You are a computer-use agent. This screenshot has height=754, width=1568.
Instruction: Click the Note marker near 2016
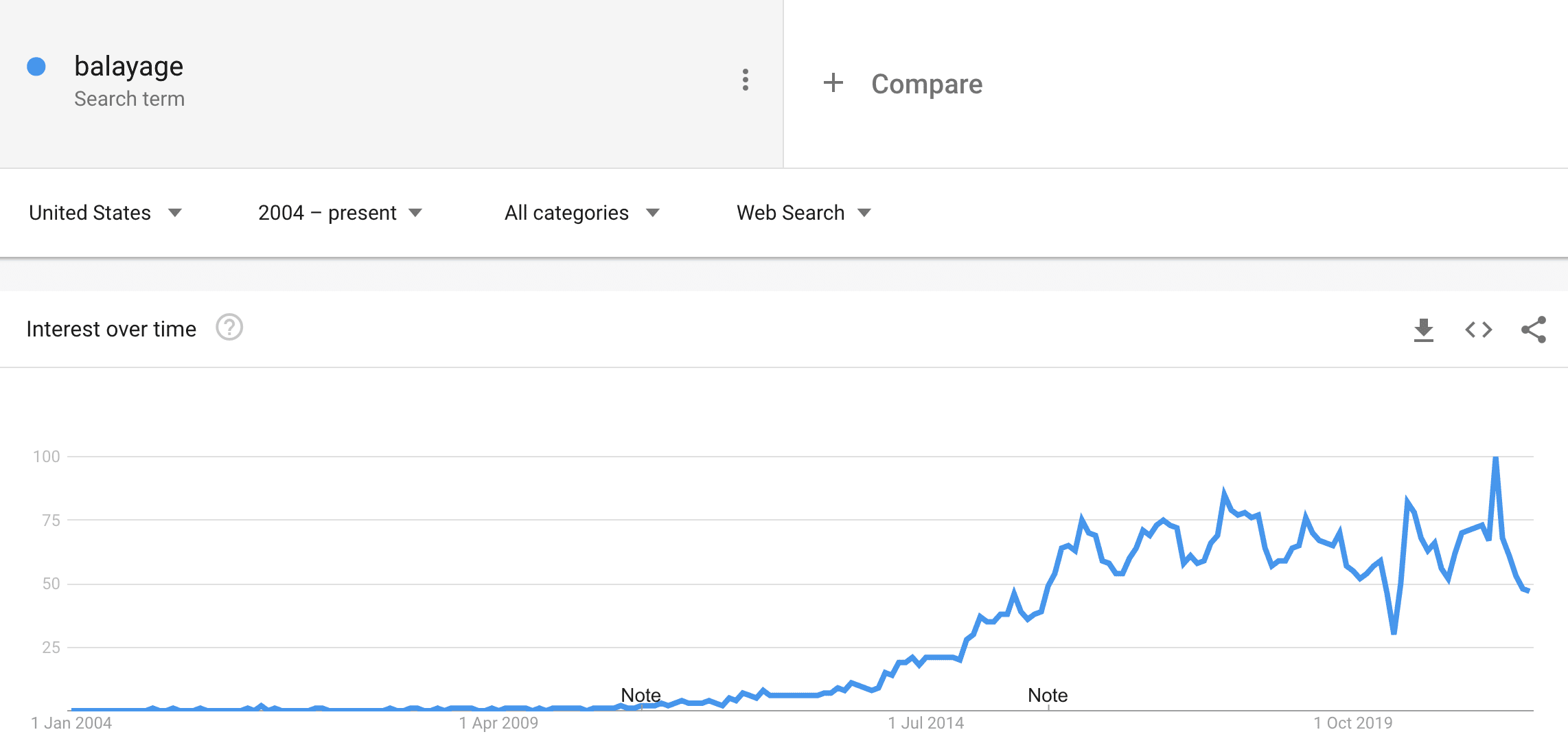pyautogui.click(x=1048, y=695)
